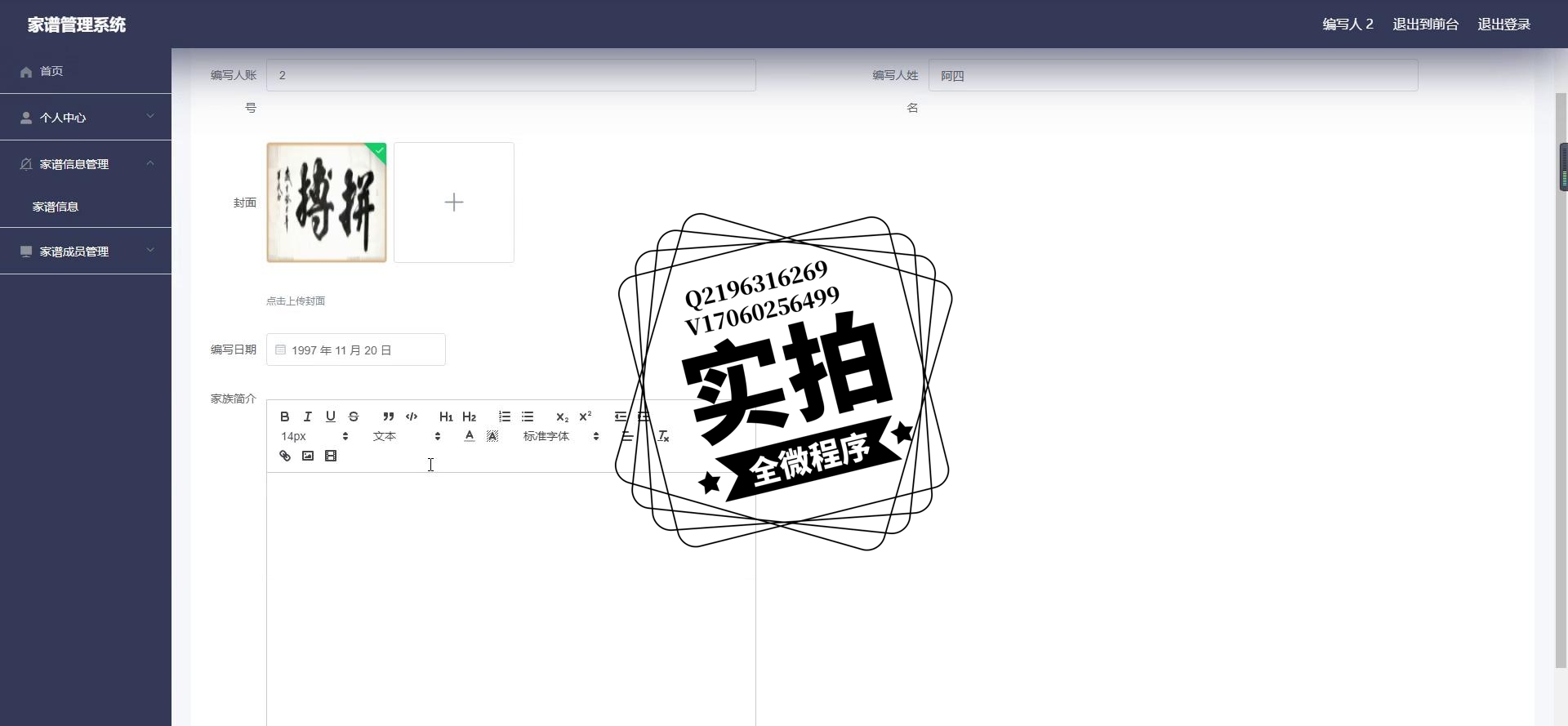
Task: Click the calendar icon in date field
Action: pos(280,350)
